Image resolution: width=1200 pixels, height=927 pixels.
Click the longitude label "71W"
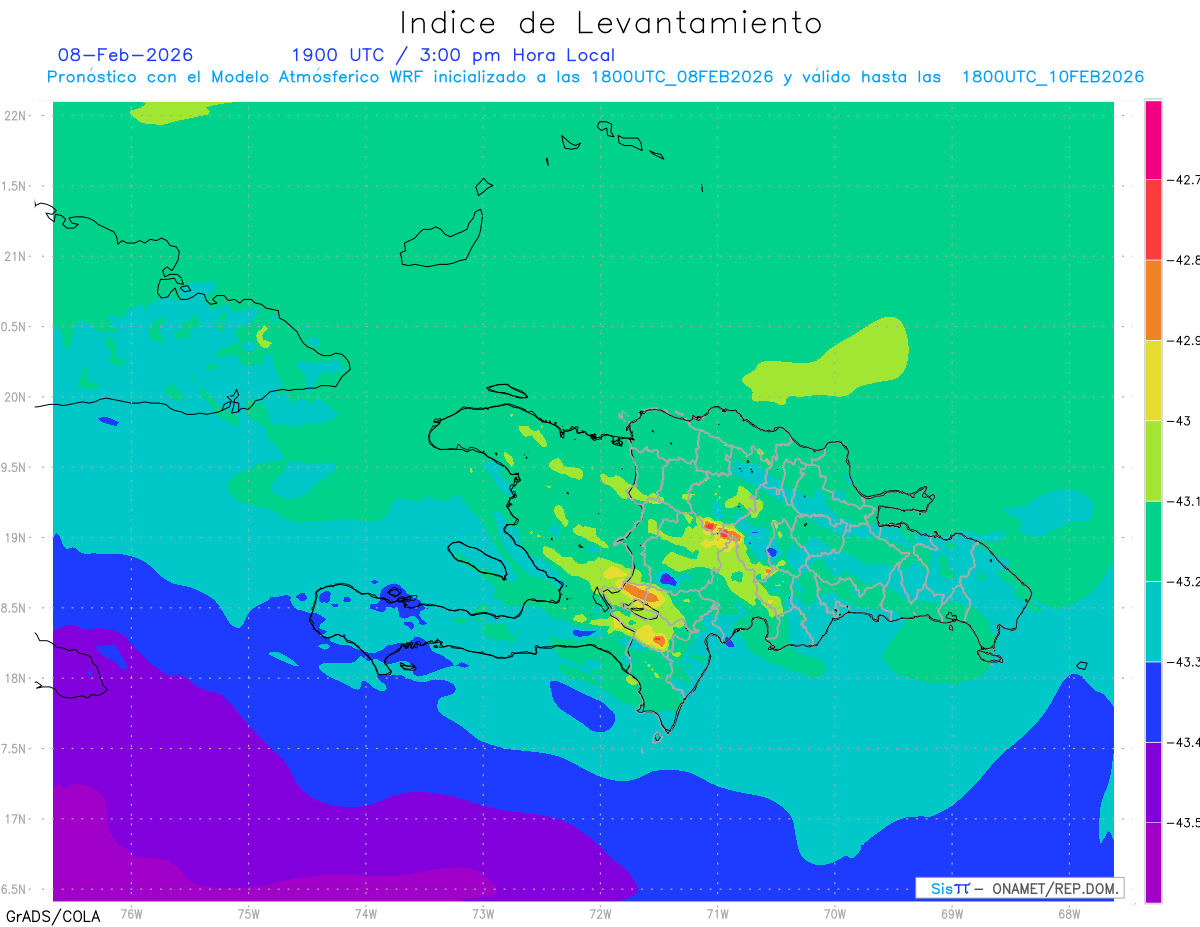click(717, 912)
